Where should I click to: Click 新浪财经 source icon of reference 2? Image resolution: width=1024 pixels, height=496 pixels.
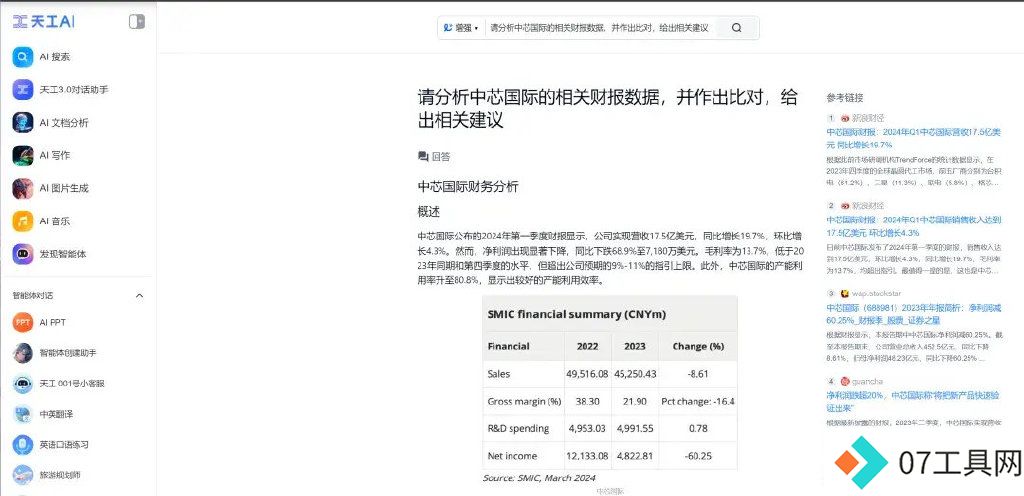tap(845, 206)
